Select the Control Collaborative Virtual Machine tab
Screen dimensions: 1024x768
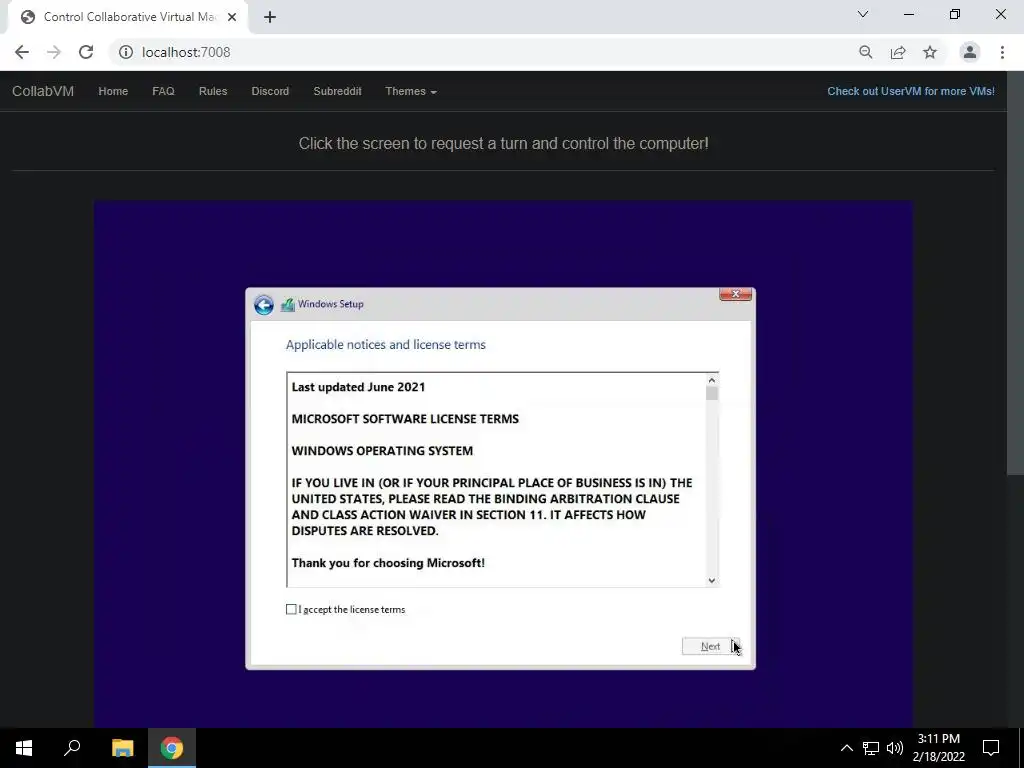pos(127,17)
